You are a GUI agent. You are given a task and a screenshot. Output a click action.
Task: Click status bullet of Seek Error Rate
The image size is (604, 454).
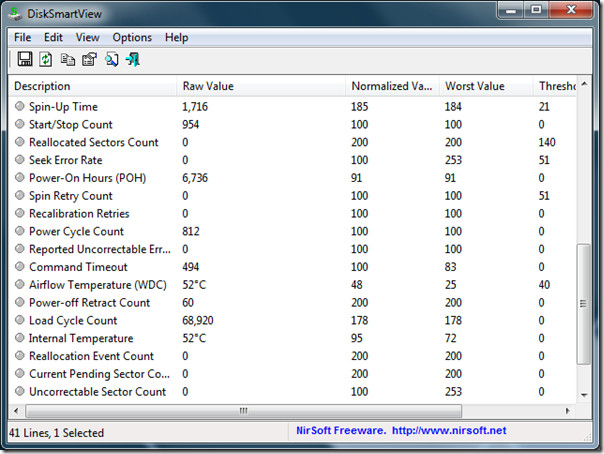(20, 159)
